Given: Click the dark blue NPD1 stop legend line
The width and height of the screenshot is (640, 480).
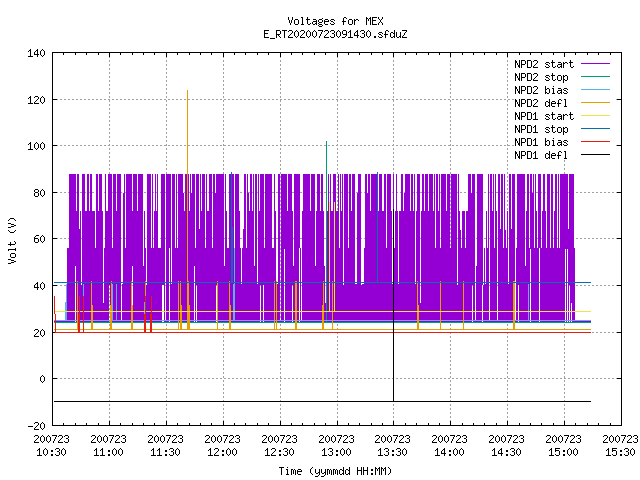Looking at the screenshot, I should coord(595,129).
